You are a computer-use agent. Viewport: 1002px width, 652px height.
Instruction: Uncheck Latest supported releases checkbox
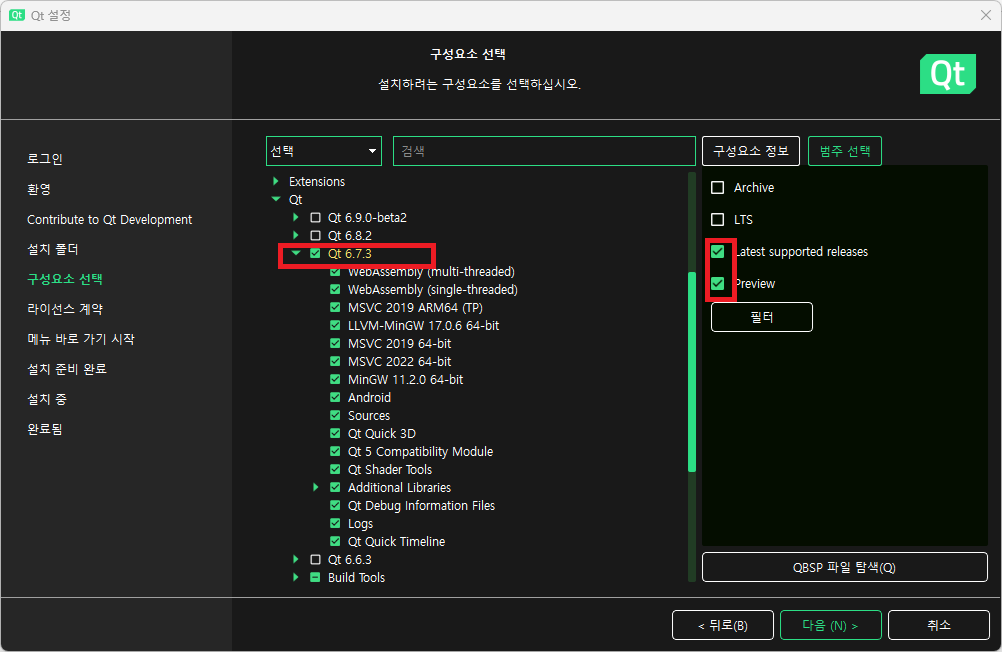pyautogui.click(x=718, y=251)
